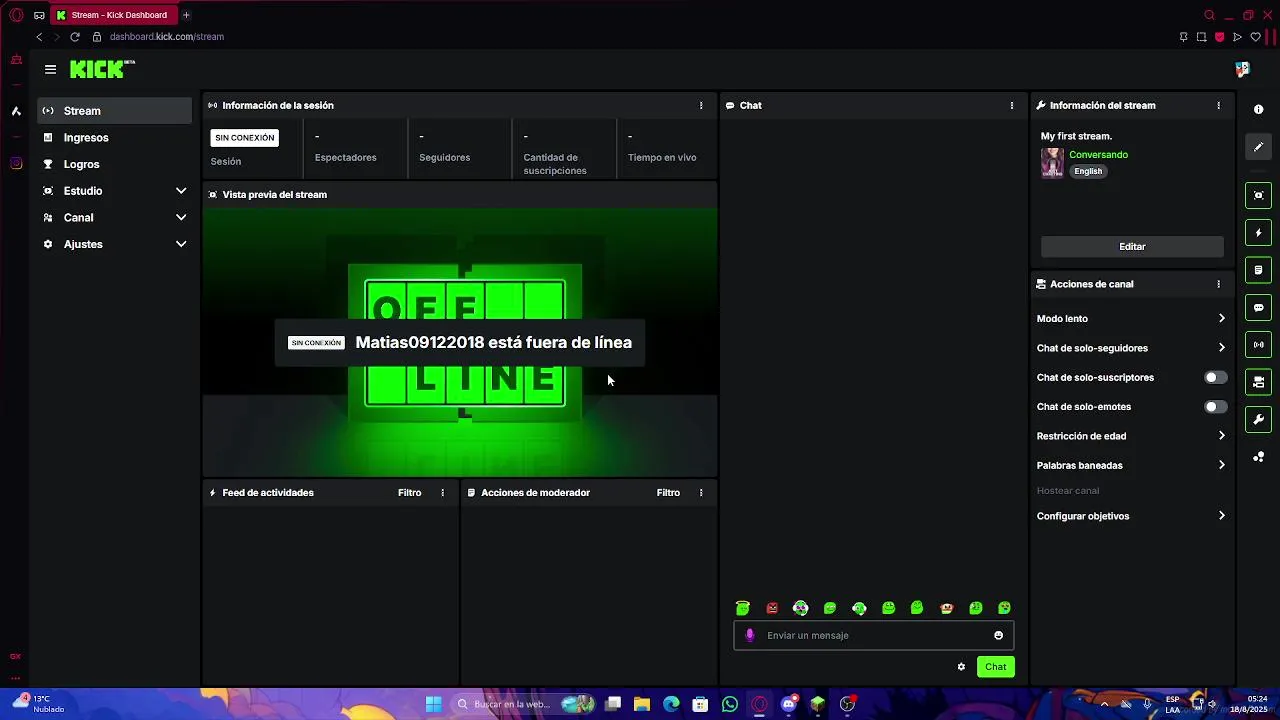Click the Conversando category thumbnail
Screen dimensions: 1280x720
(x=1052, y=163)
